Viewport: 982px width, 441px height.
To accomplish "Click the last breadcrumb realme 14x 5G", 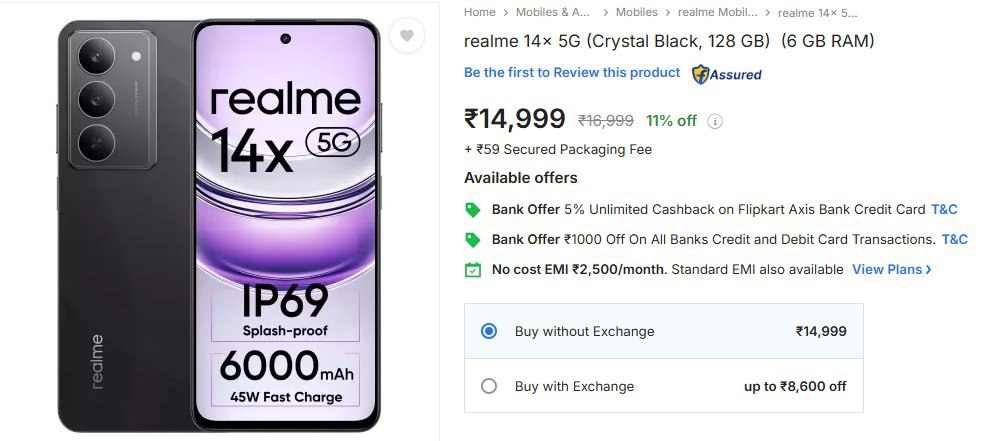I will [817, 13].
